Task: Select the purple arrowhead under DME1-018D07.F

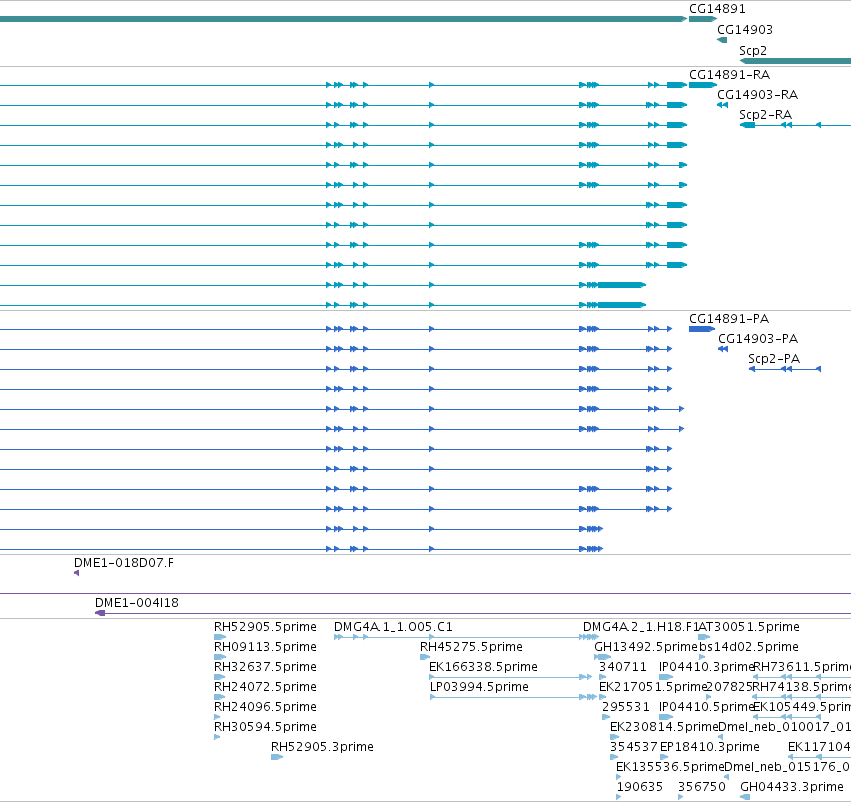Action: pyautogui.click(x=77, y=573)
